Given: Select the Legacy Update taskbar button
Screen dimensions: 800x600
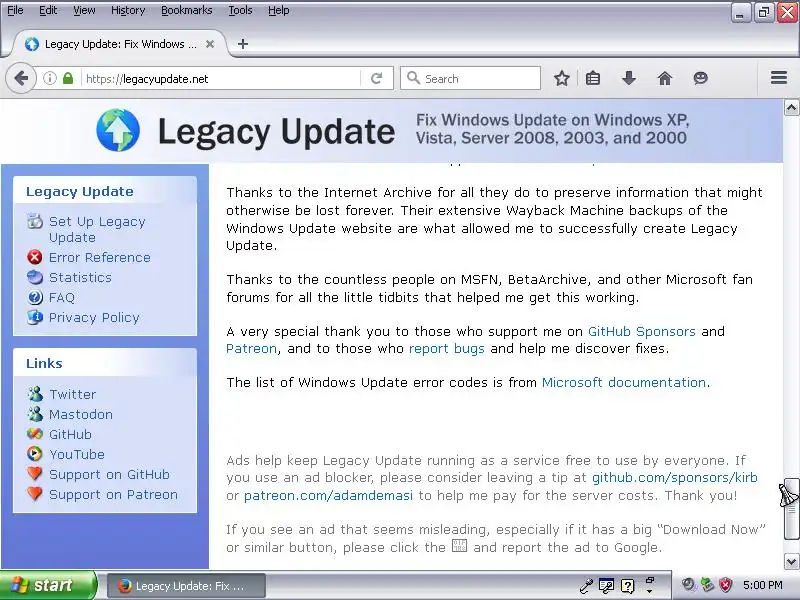Looking at the screenshot, I should pos(186,586).
